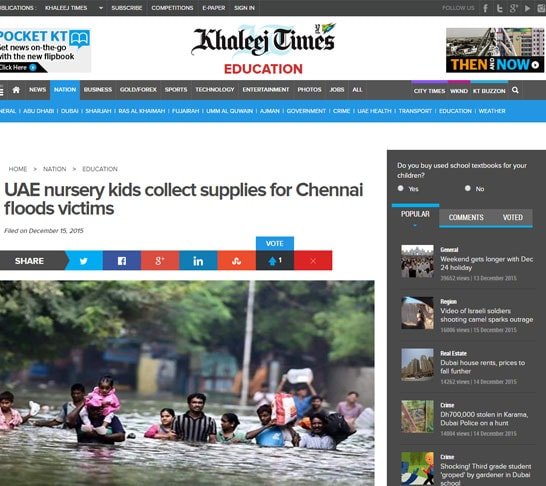Switch to the Voted tab

point(513,218)
